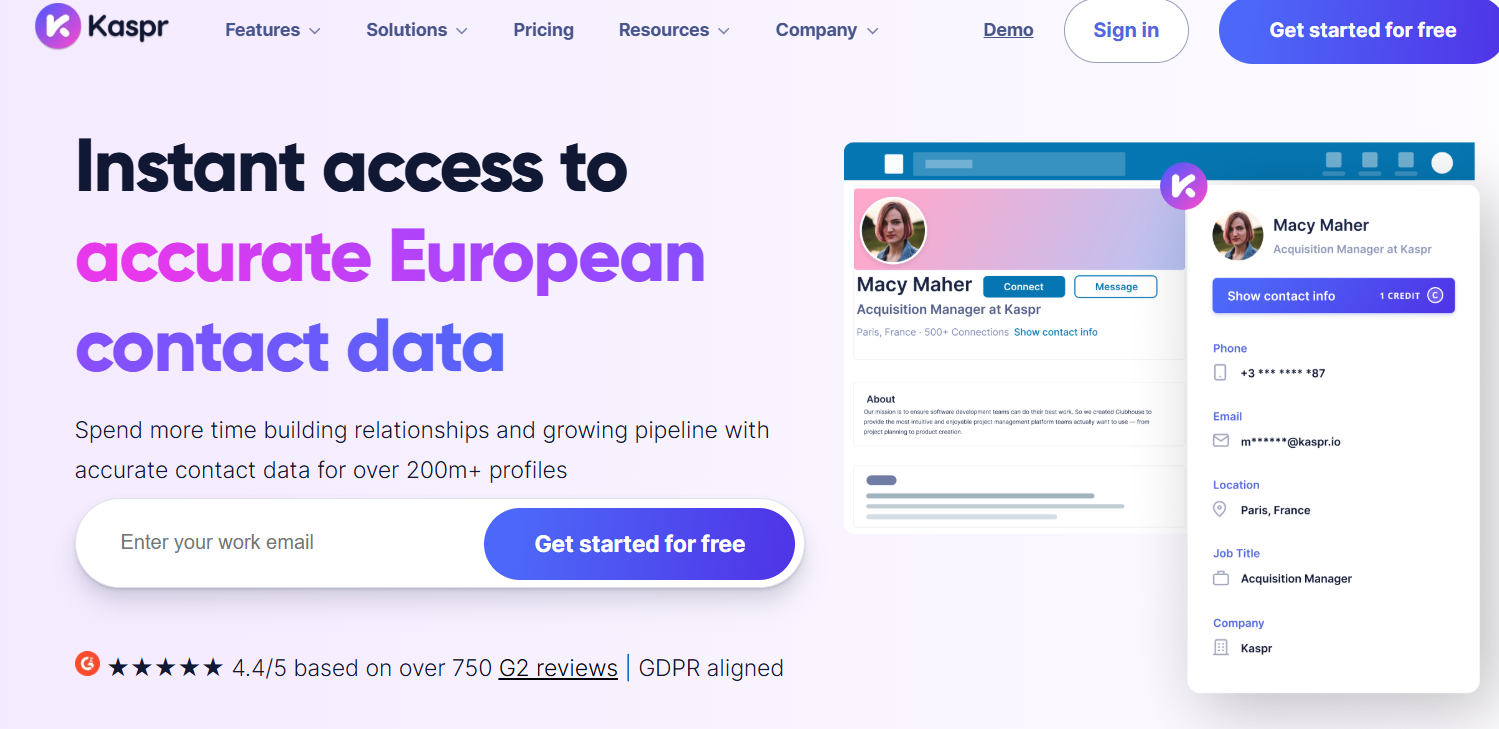Expand the Features dropdown menu
Screen dimensions: 1499x729
273,30
